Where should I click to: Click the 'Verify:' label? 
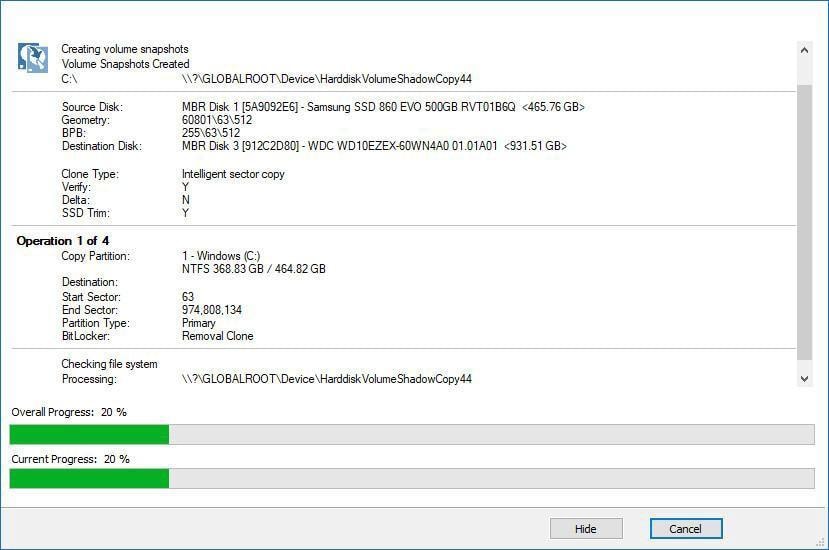pos(76,187)
